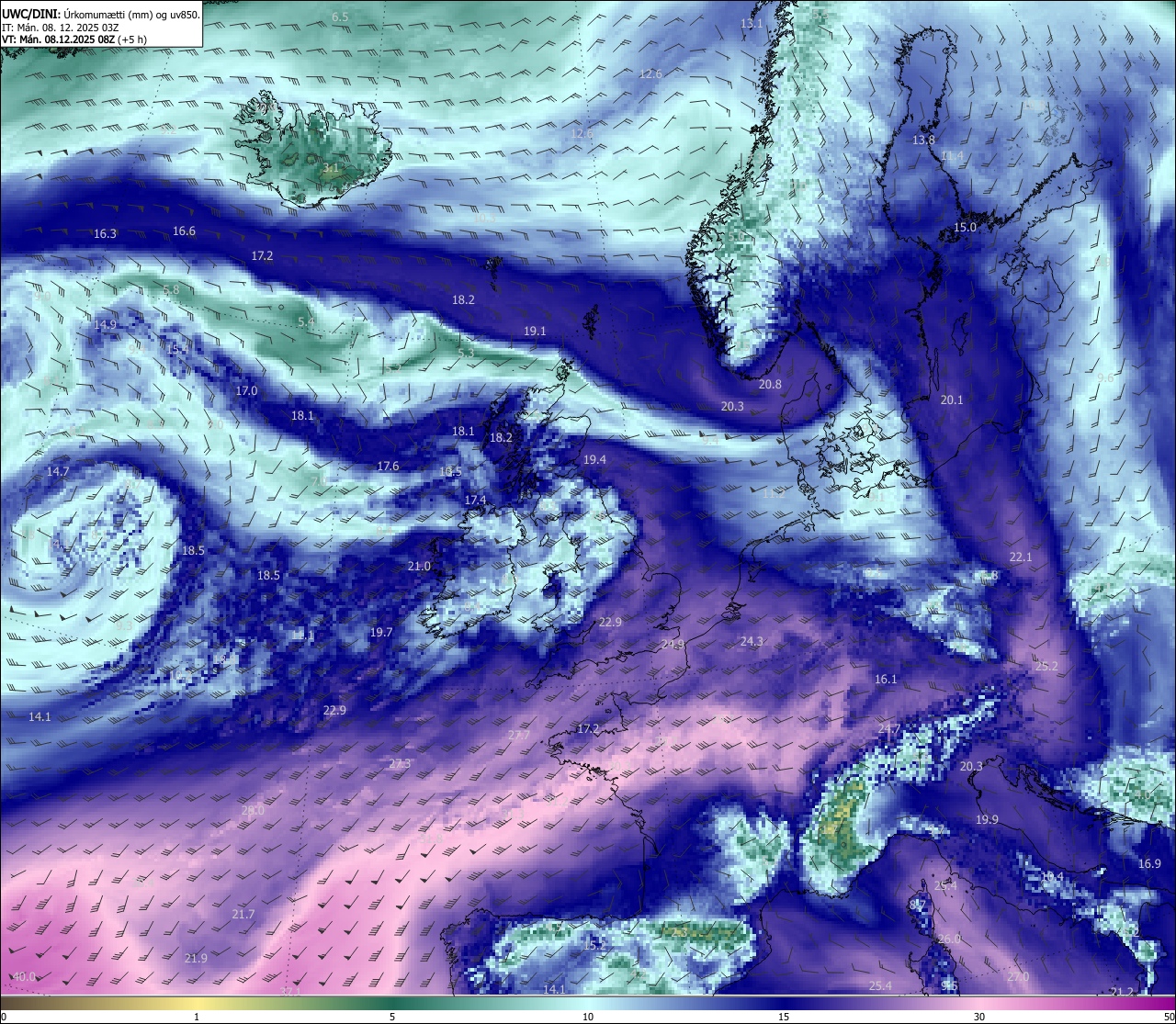Click the 50 tick label on color scale

tap(1169, 1017)
